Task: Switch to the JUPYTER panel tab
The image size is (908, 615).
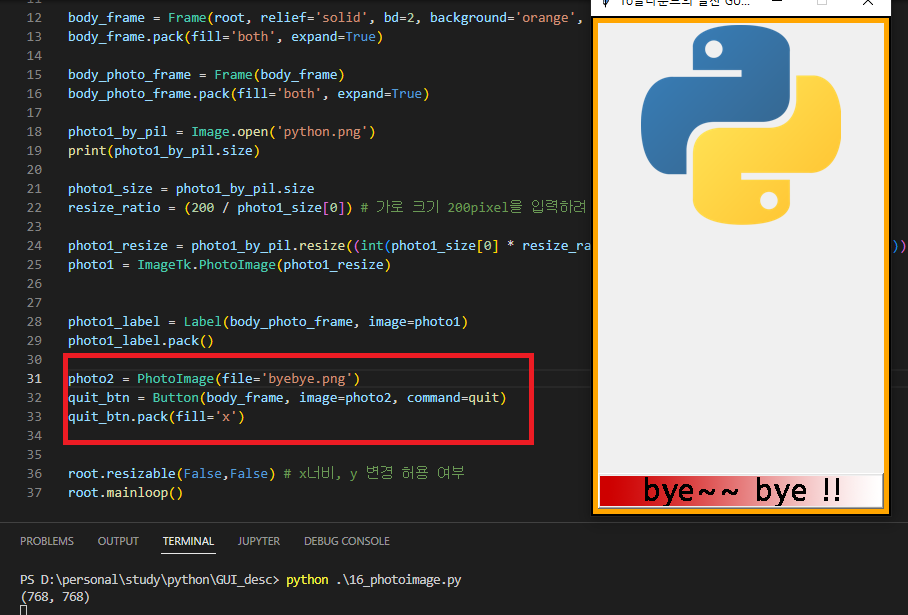Action: (x=259, y=541)
